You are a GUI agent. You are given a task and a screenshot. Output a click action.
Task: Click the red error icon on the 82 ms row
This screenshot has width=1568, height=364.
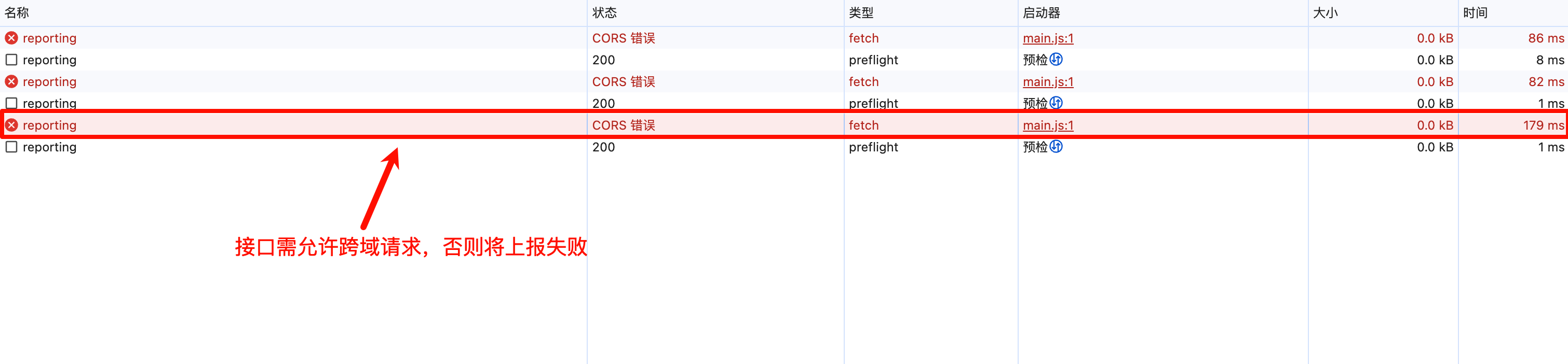pyautogui.click(x=11, y=81)
